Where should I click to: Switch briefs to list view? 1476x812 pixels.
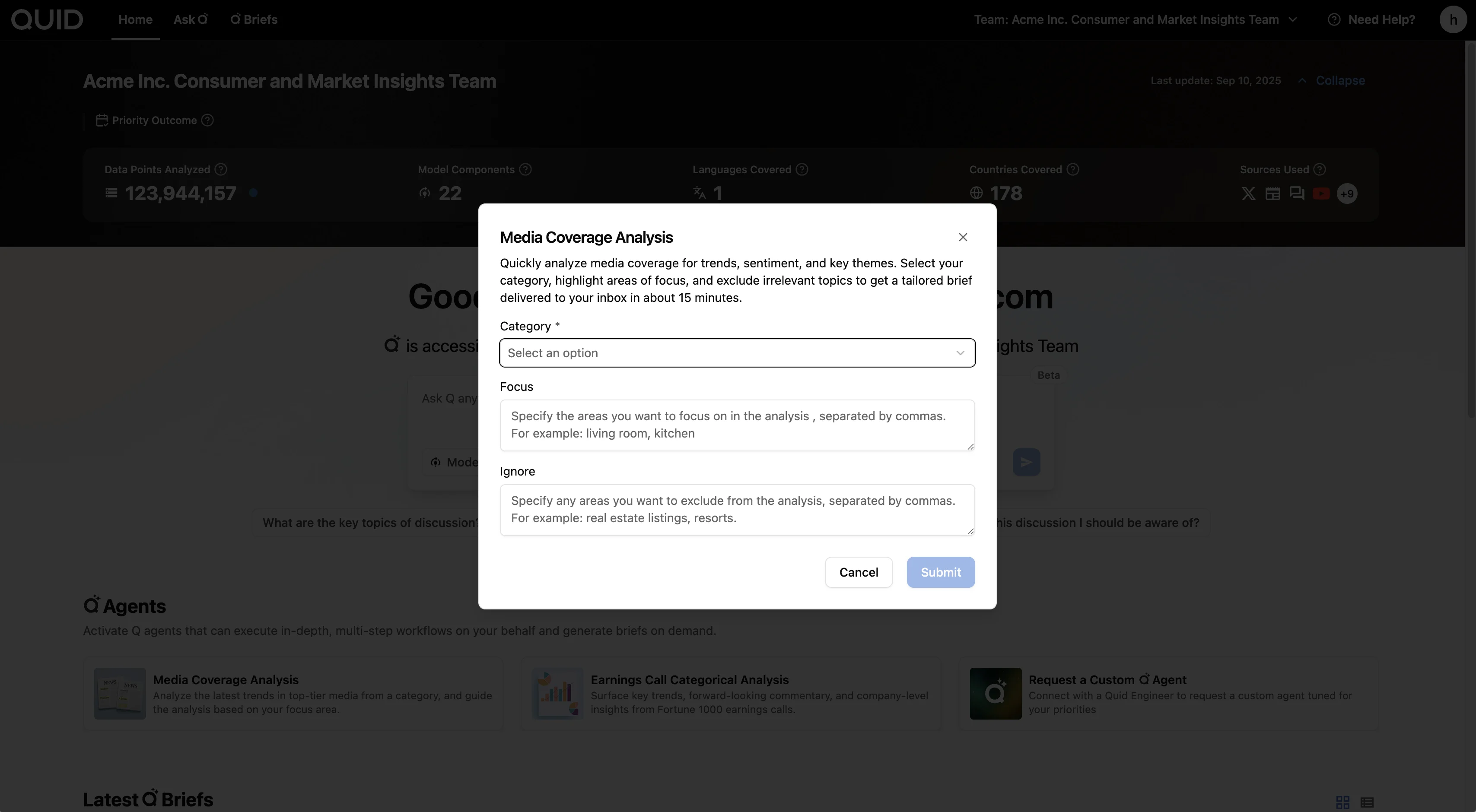1367,802
